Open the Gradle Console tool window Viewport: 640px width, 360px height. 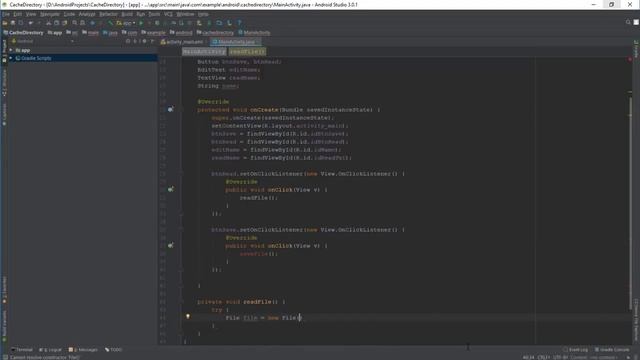click(612, 350)
